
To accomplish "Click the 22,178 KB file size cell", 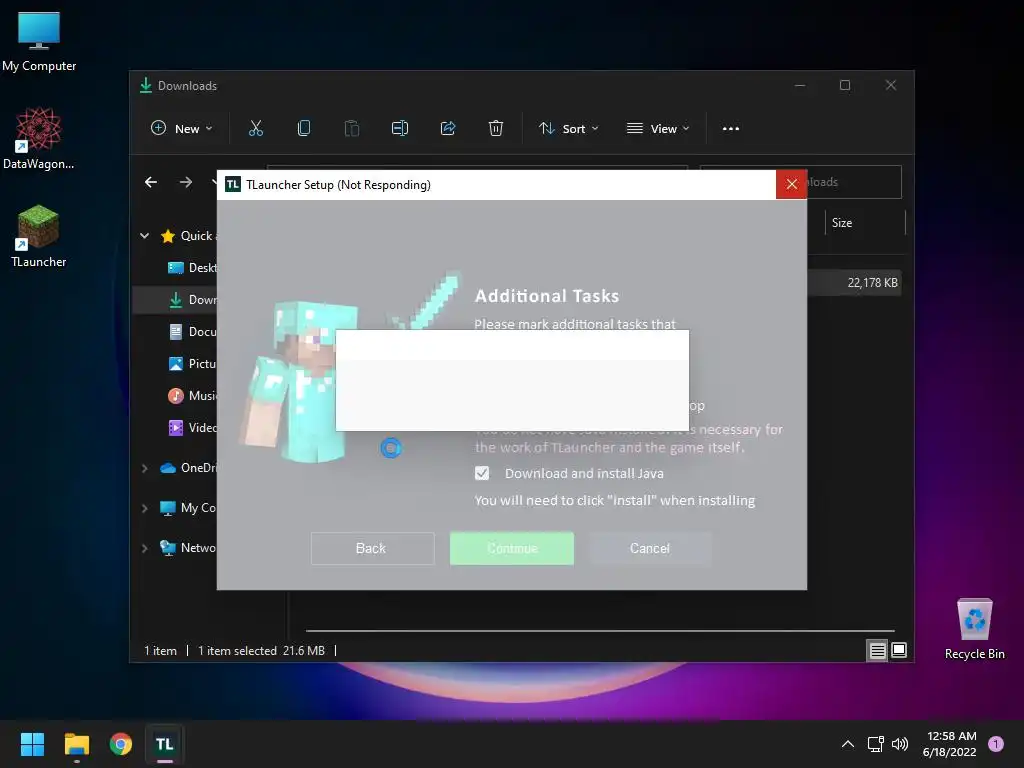I will pyautogui.click(x=872, y=283).
